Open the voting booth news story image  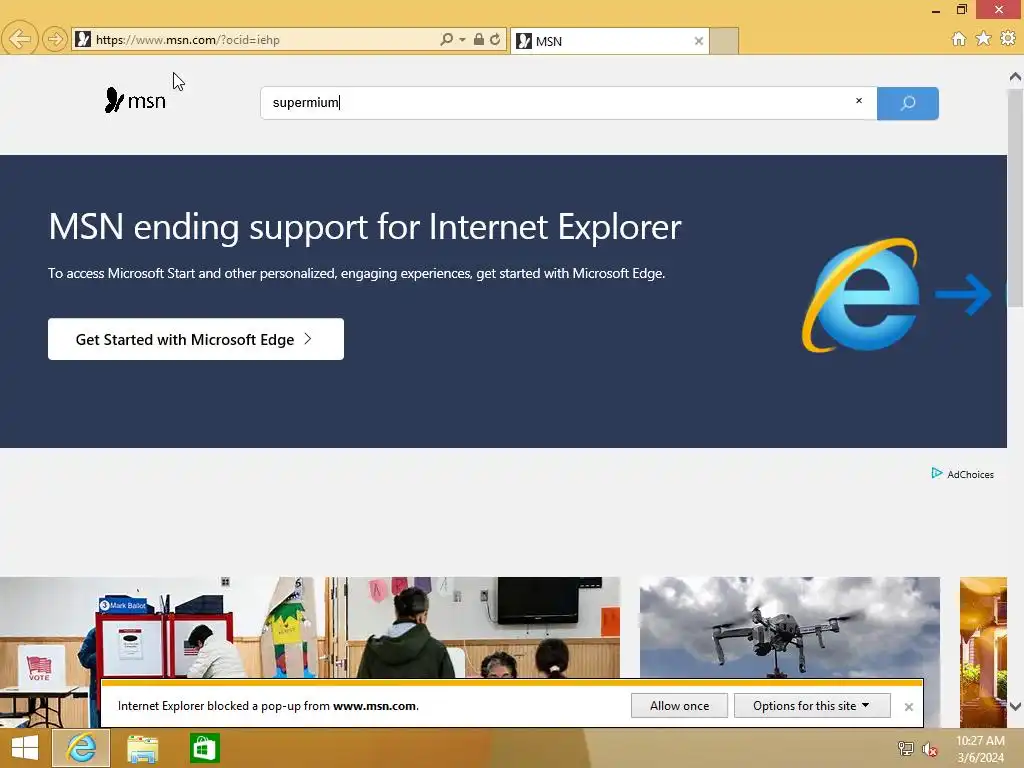[x=310, y=627]
